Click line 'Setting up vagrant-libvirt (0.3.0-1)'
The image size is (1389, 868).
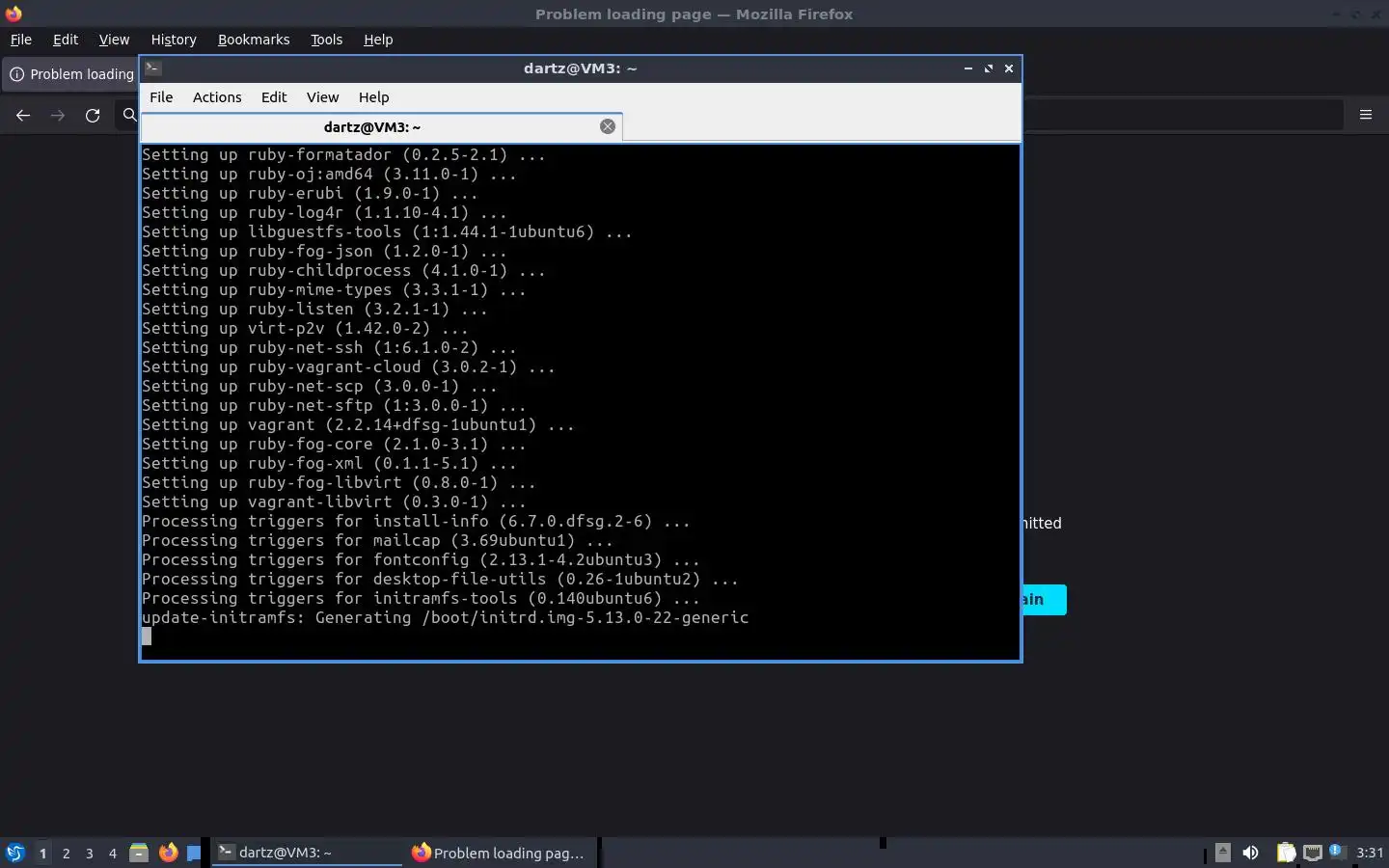coord(334,502)
